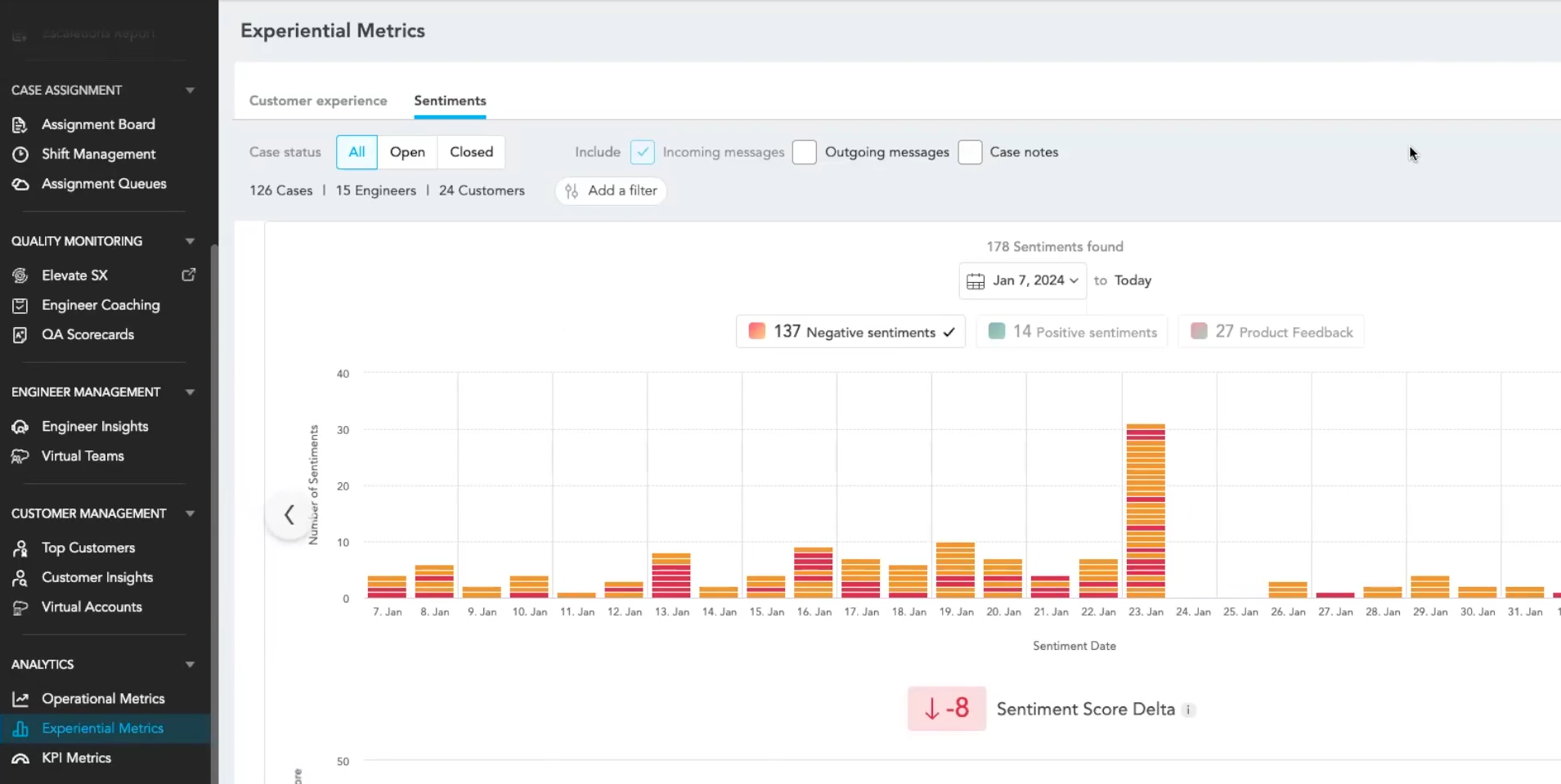Click the Engineer Coaching checklist icon

[20, 306]
